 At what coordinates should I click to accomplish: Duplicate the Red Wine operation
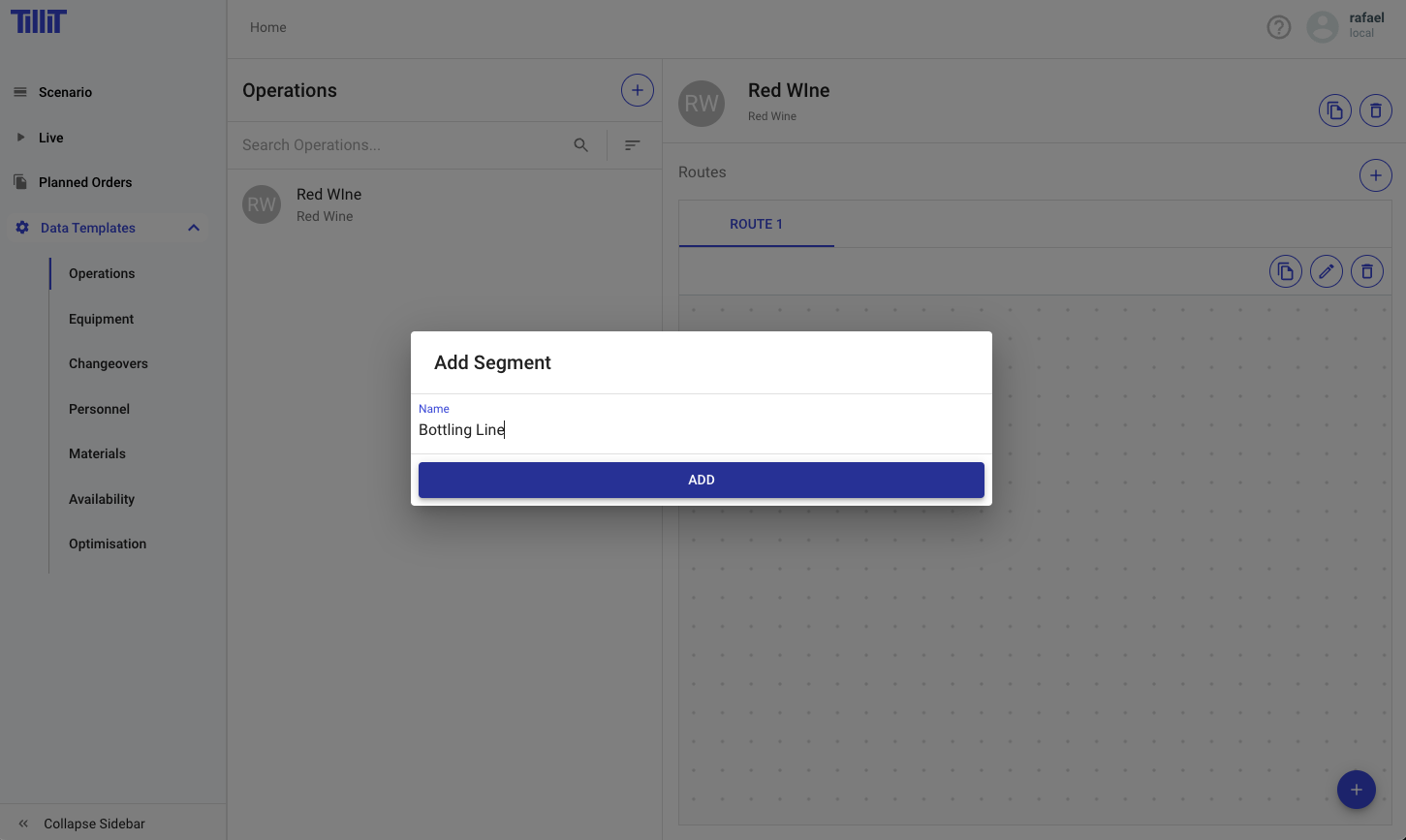pos(1334,110)
